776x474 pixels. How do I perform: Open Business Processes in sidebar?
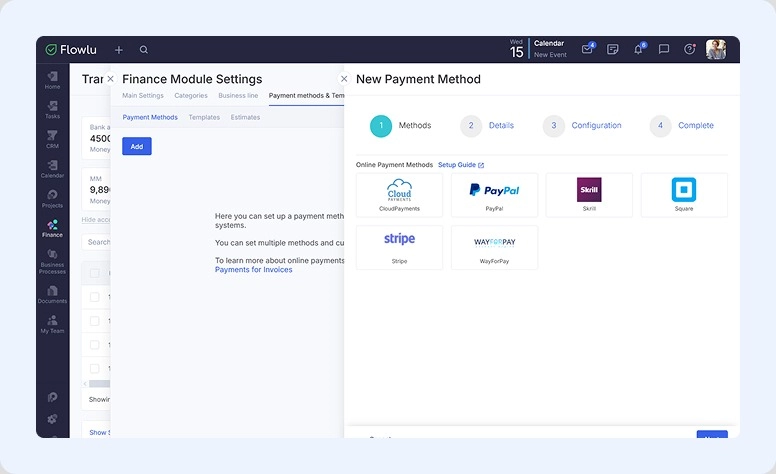(52, 262)
